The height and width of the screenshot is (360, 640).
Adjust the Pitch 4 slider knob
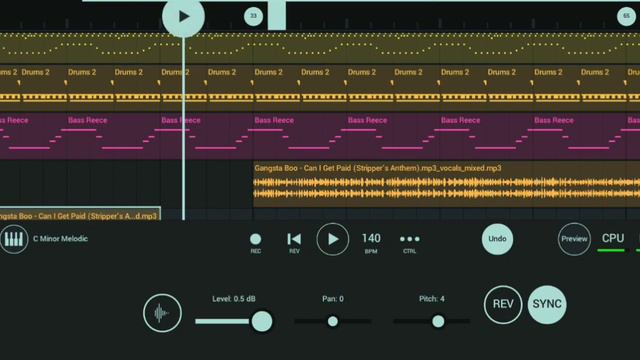(438, 322)
